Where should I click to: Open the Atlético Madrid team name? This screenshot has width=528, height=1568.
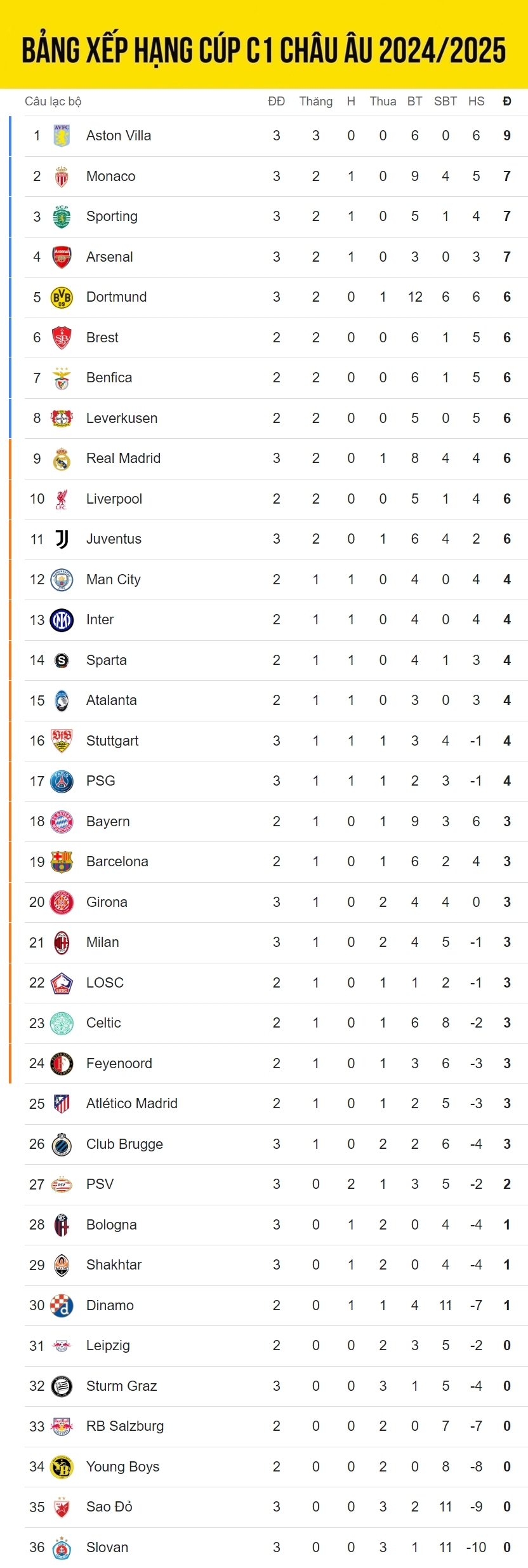(x=132, y=1104)
